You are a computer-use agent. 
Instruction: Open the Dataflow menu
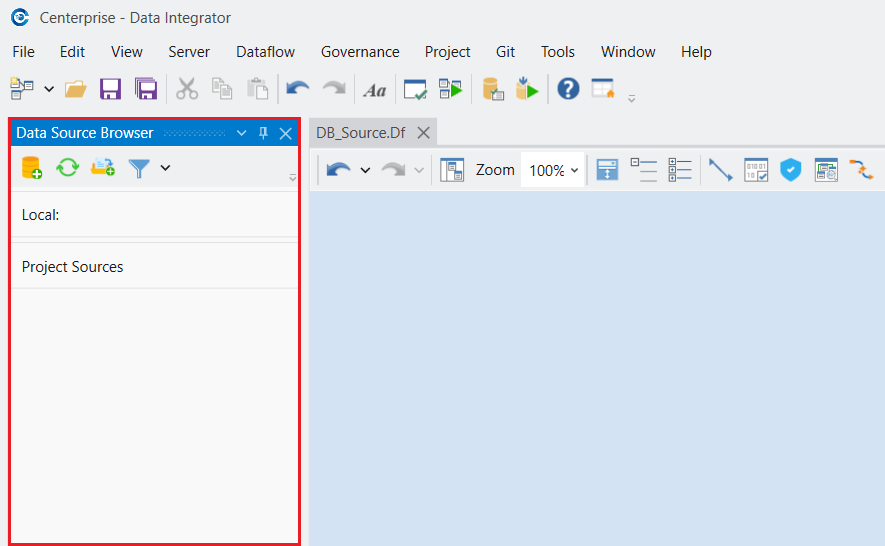click(x=265, y=52)
